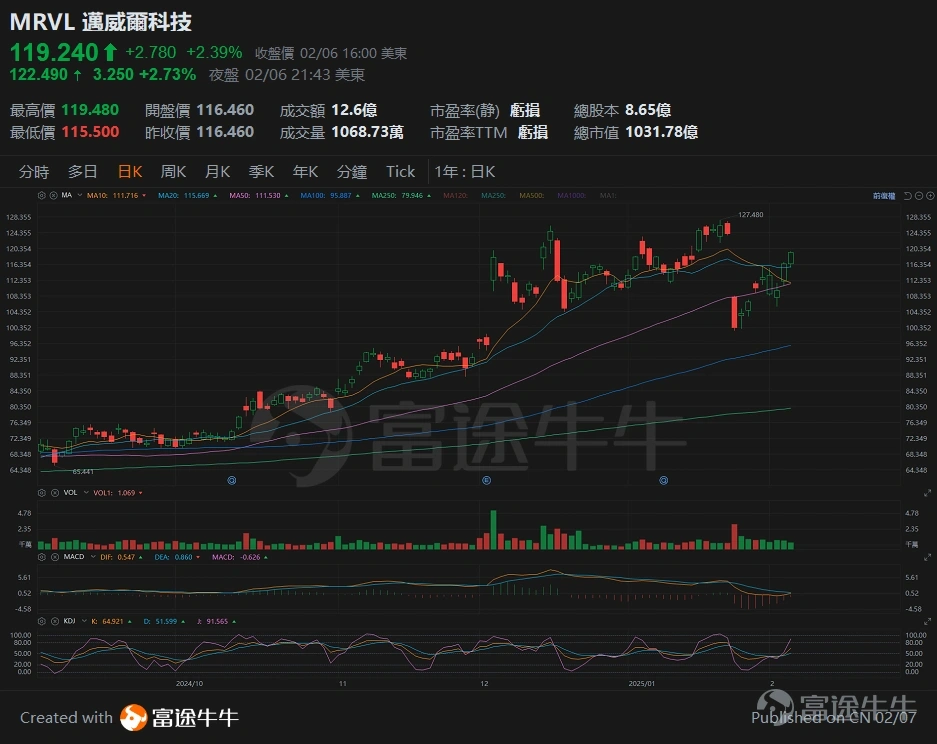
Task: Toggle the MA20 line label
Action: click(187, 195)
